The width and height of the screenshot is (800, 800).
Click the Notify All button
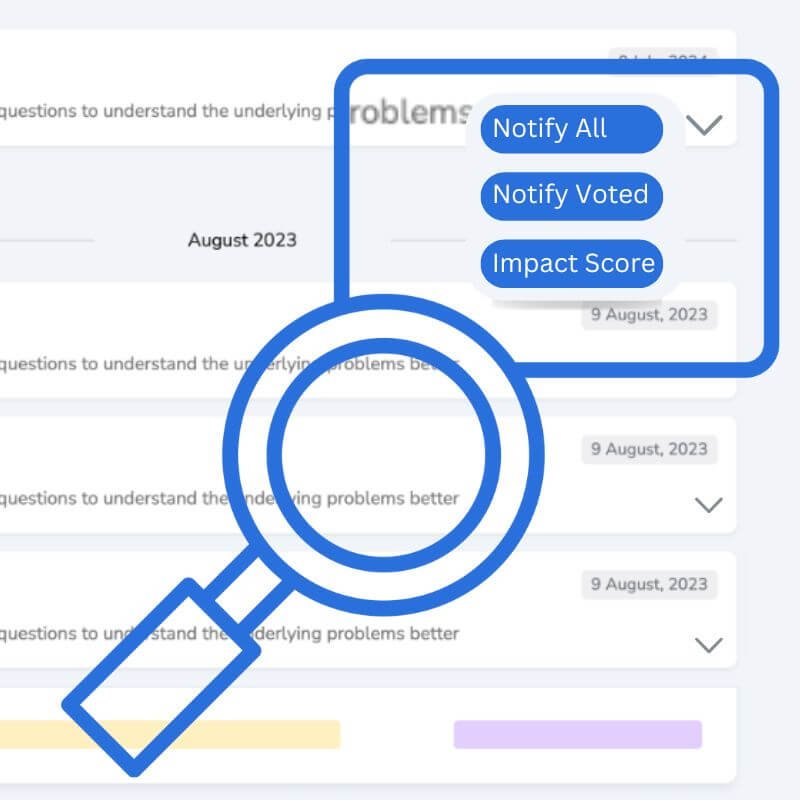[571, 129]
